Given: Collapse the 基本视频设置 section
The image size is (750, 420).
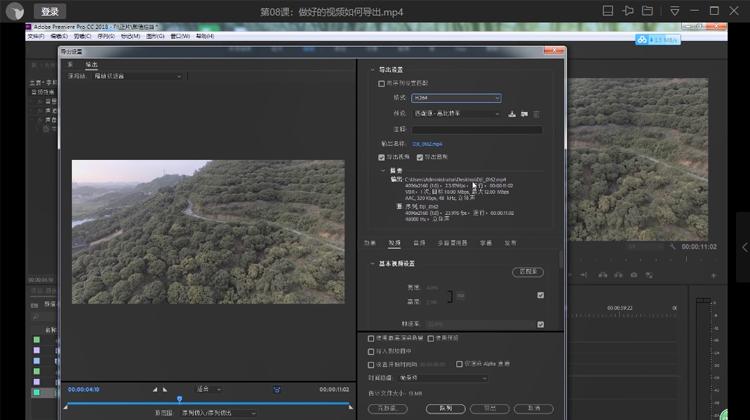Looking at the screenshot, I should [x=373, y=264].
